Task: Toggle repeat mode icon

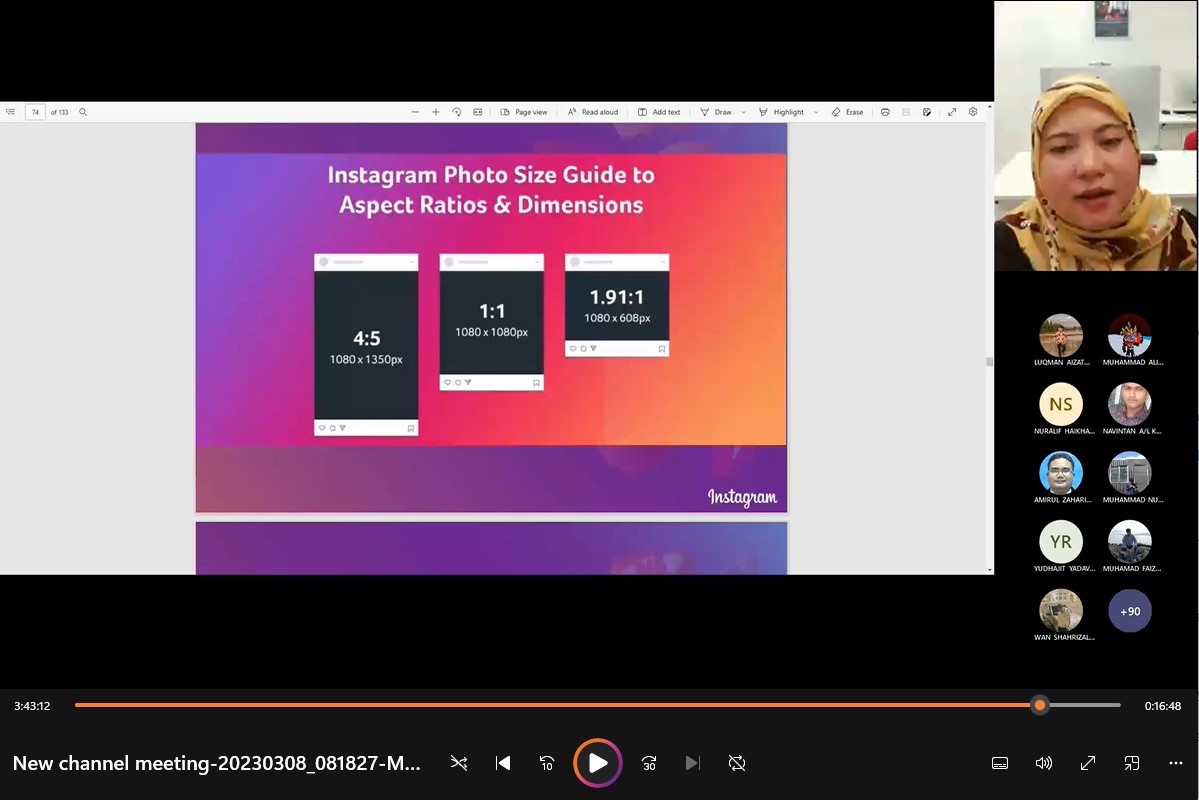Action: [x=737, y=763]
